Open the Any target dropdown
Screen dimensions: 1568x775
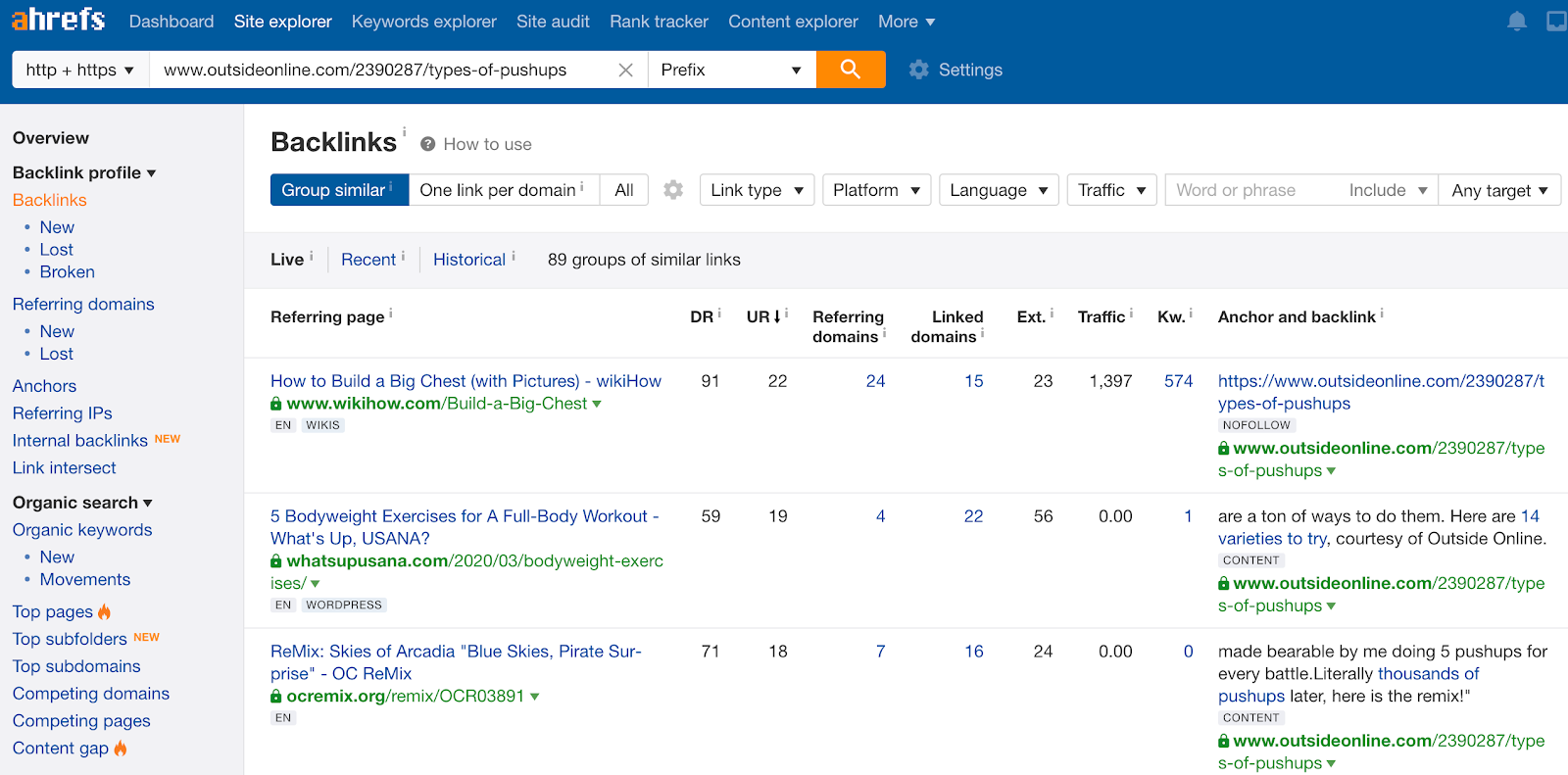point(1499,190)
